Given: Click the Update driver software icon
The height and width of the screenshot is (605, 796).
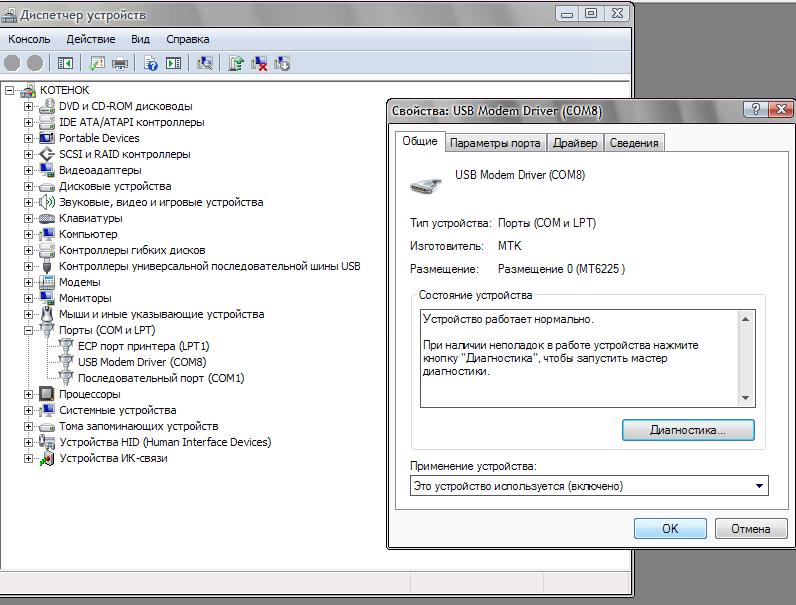Looking at the screenshot, I should [235, 63].
